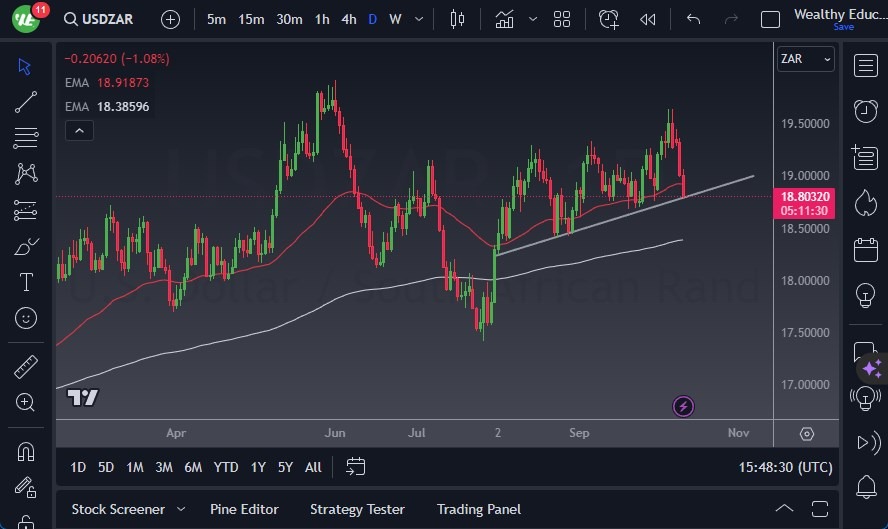Select the trend line drawing tool
888x529 pixels.
tap(26, 102)
